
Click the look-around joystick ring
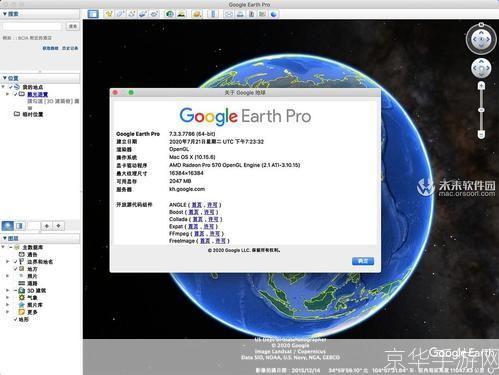point(481,39)
